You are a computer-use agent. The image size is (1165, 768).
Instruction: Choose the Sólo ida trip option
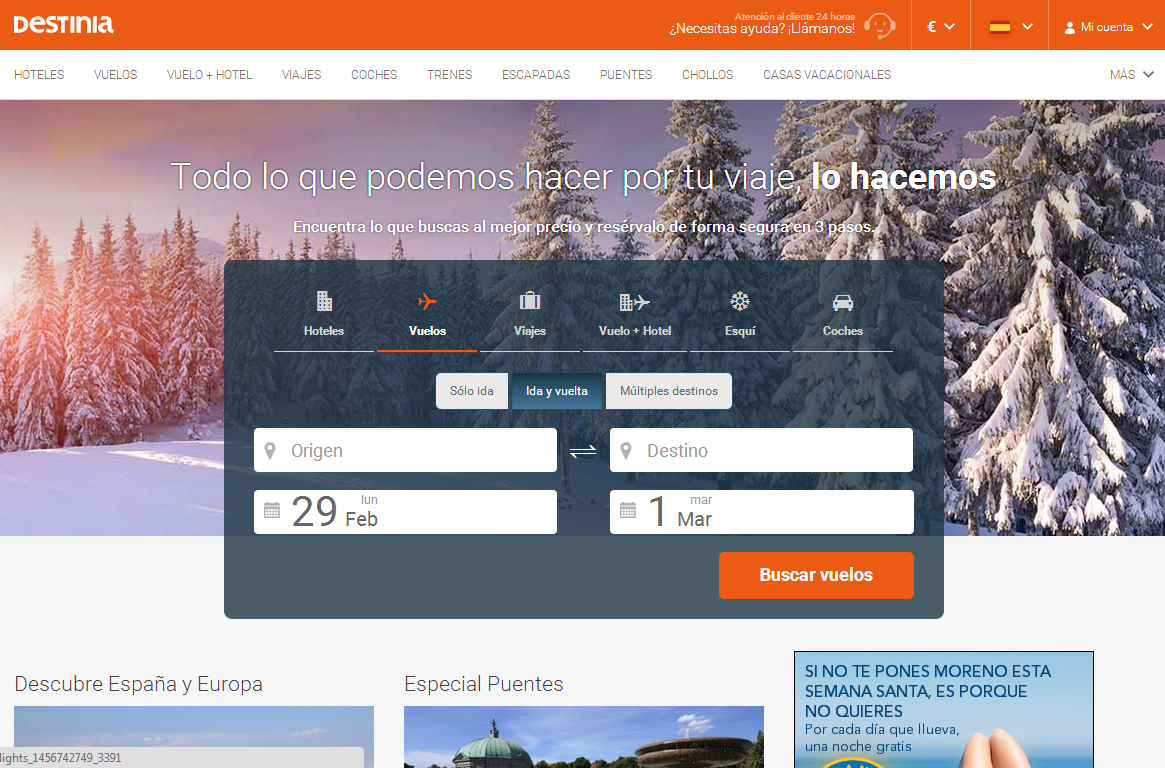point(472,391)
